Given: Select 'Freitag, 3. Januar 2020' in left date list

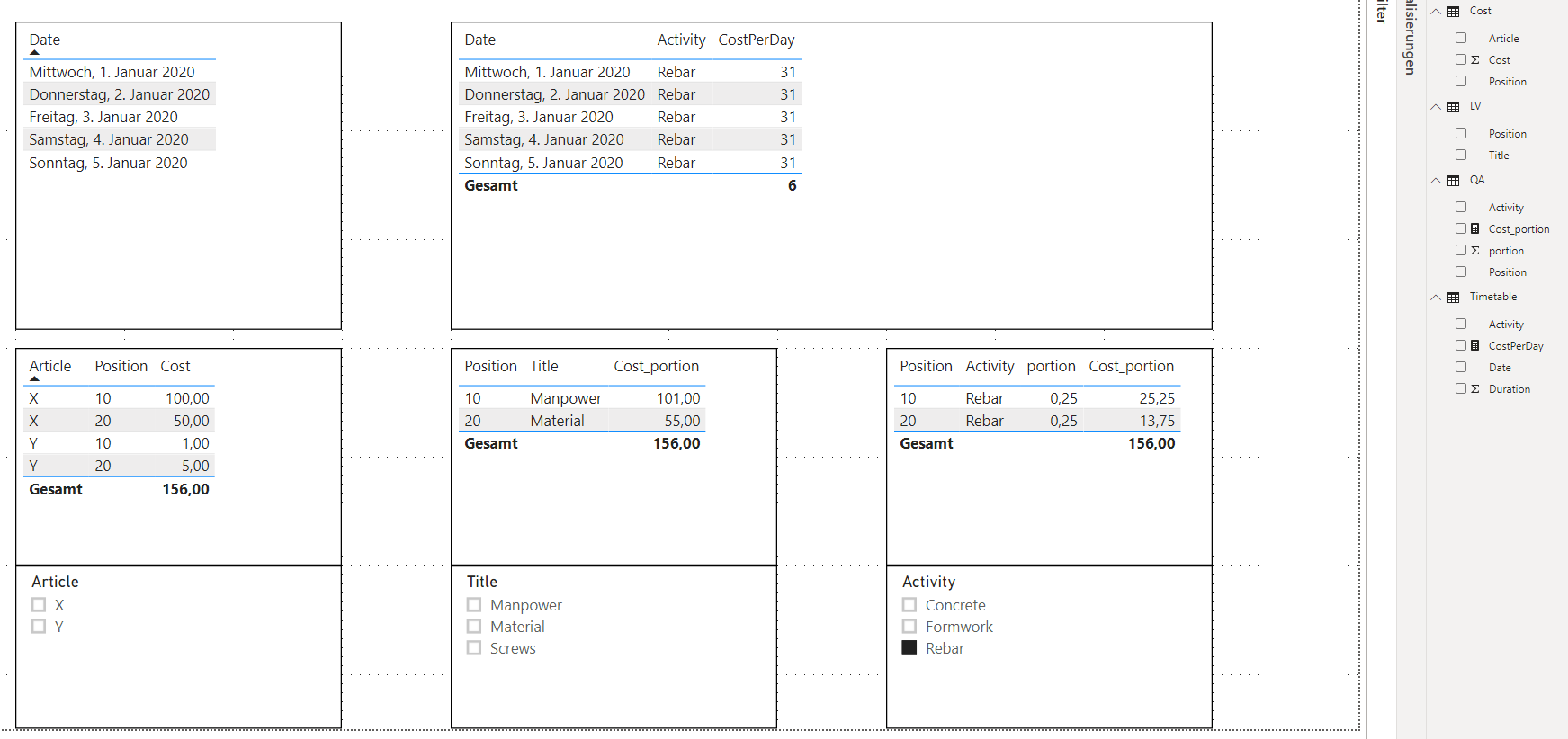Looking at the screenshot, I should pyautogui.click(x=103, y=117).
